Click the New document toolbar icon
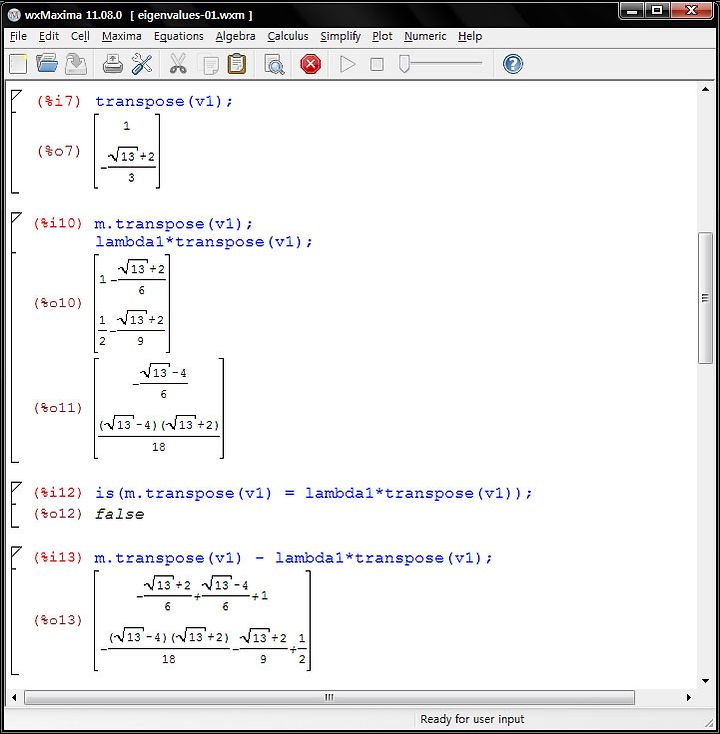Image resolution: width=720 pixels, height=734 pixels. tap(18, 64)
